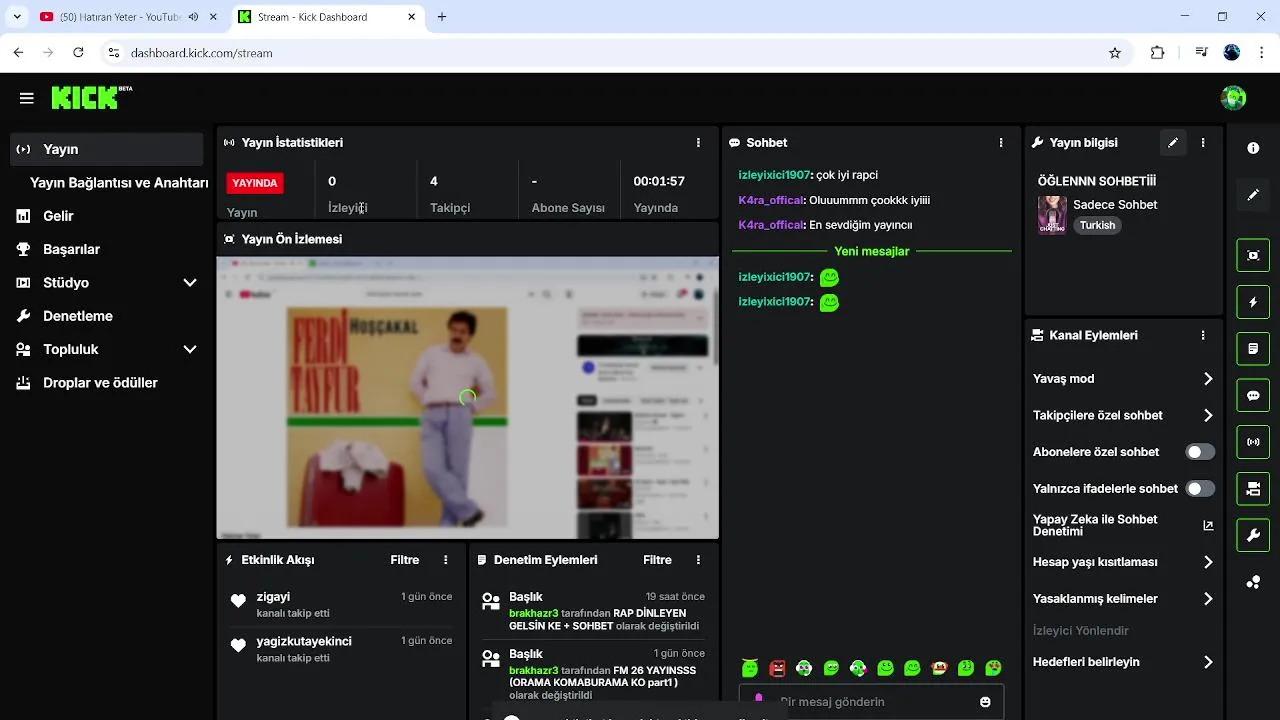The width and height of the screenshot is (1280, 720).
Task: Click the Turkish language tag
Action: pyautogui.click(x=1097, y=226)
